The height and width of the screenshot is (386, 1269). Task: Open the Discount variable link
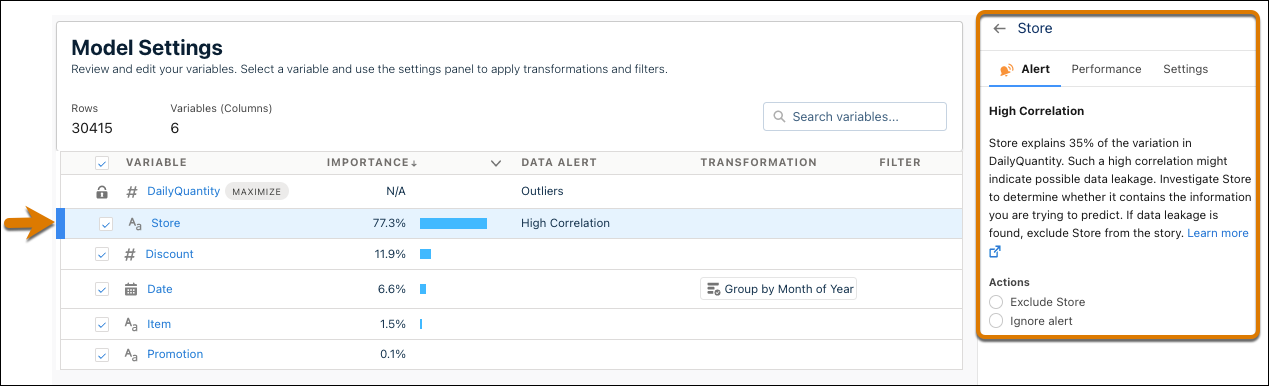(170, 254)
